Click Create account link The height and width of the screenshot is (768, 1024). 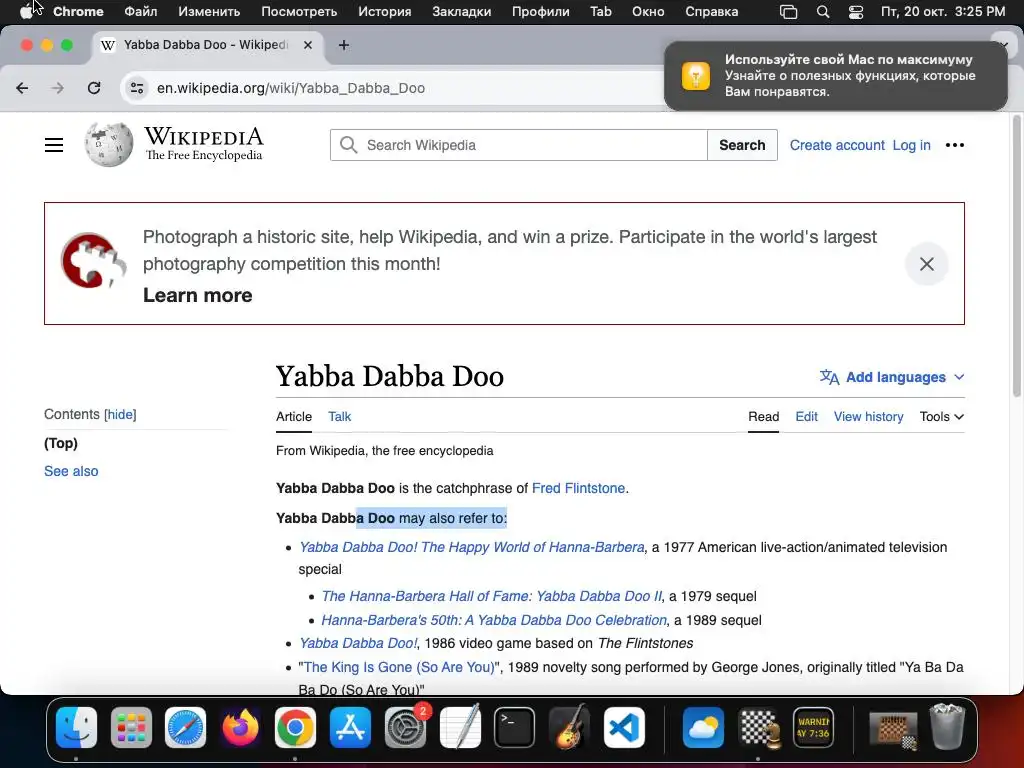point(837,145)
